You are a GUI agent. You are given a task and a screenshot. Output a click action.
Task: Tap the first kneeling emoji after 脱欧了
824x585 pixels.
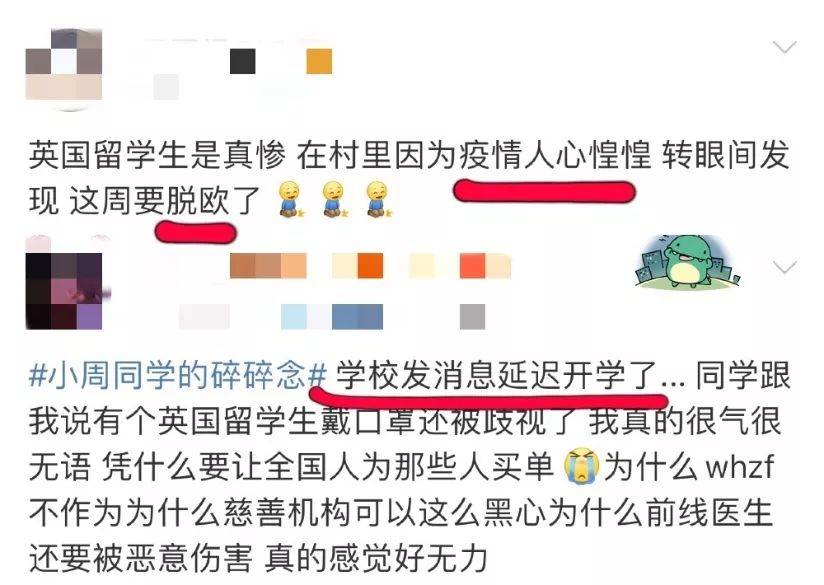click(x=291, y=199)
